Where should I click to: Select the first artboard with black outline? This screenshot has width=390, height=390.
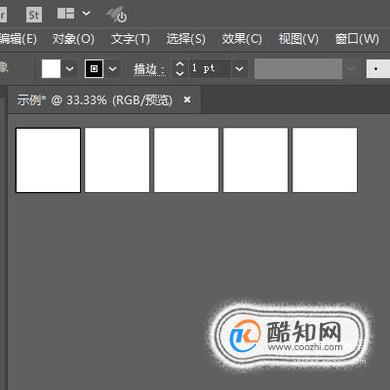pos(48,160)
